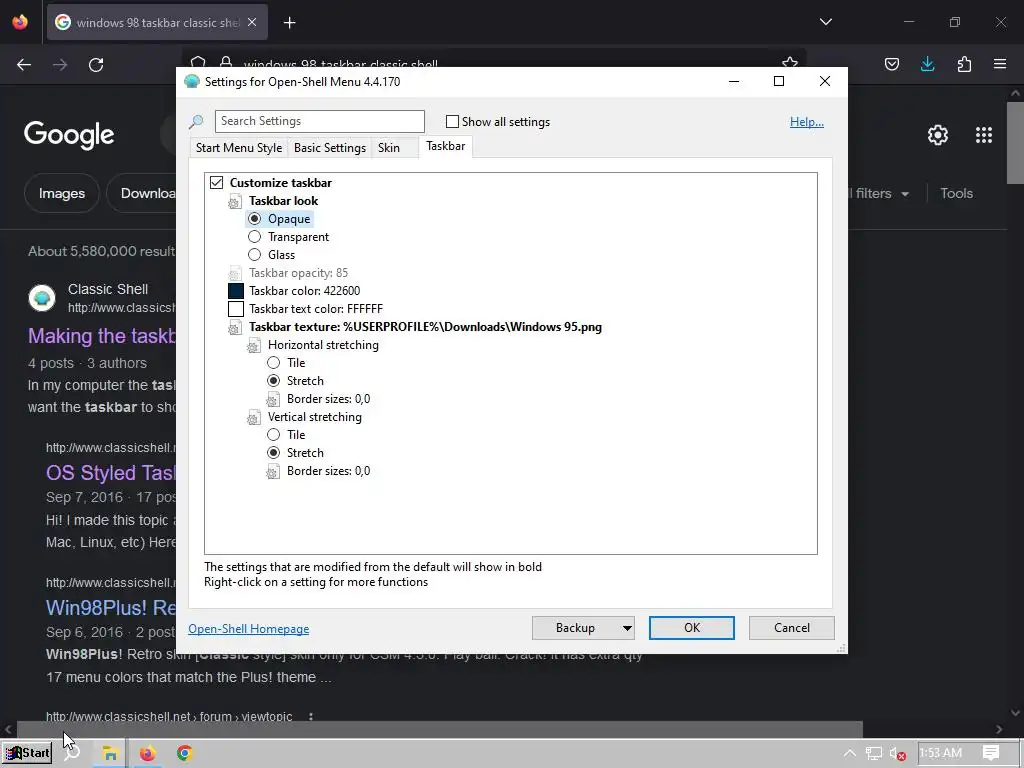Image resolution: width=1024 pixels, height=768 pixels.
Task: Click the Vertical stretching setting icon
Action: click(253, 418)
